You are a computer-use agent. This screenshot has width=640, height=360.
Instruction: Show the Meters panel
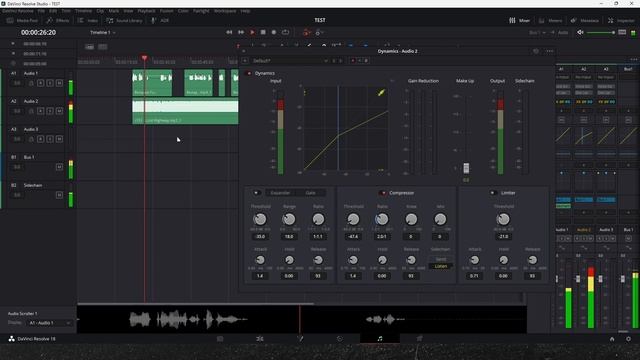pos(551,20)
